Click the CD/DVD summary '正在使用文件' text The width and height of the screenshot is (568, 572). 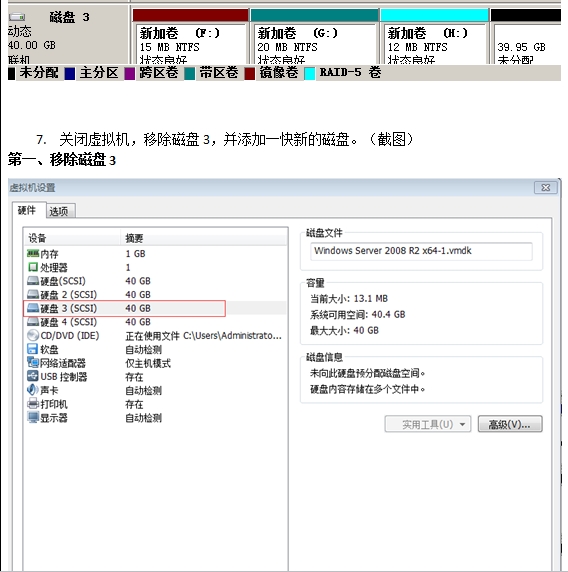click(152, 336)
